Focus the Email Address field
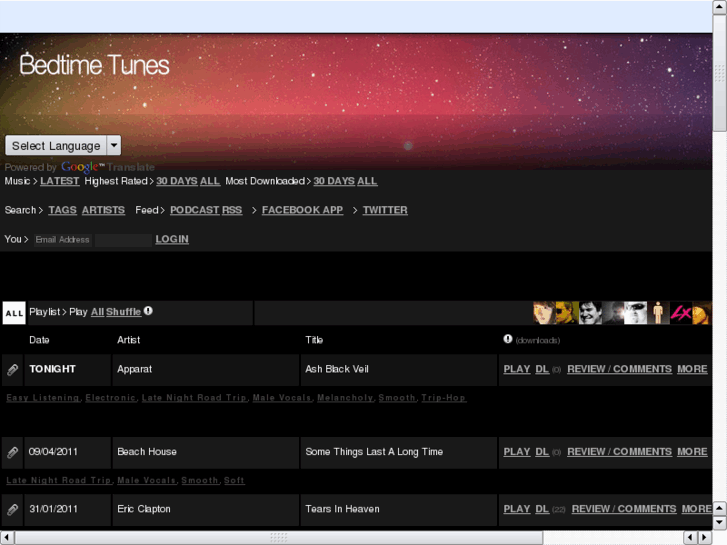 pyautogui.click(x=63, y=240)
